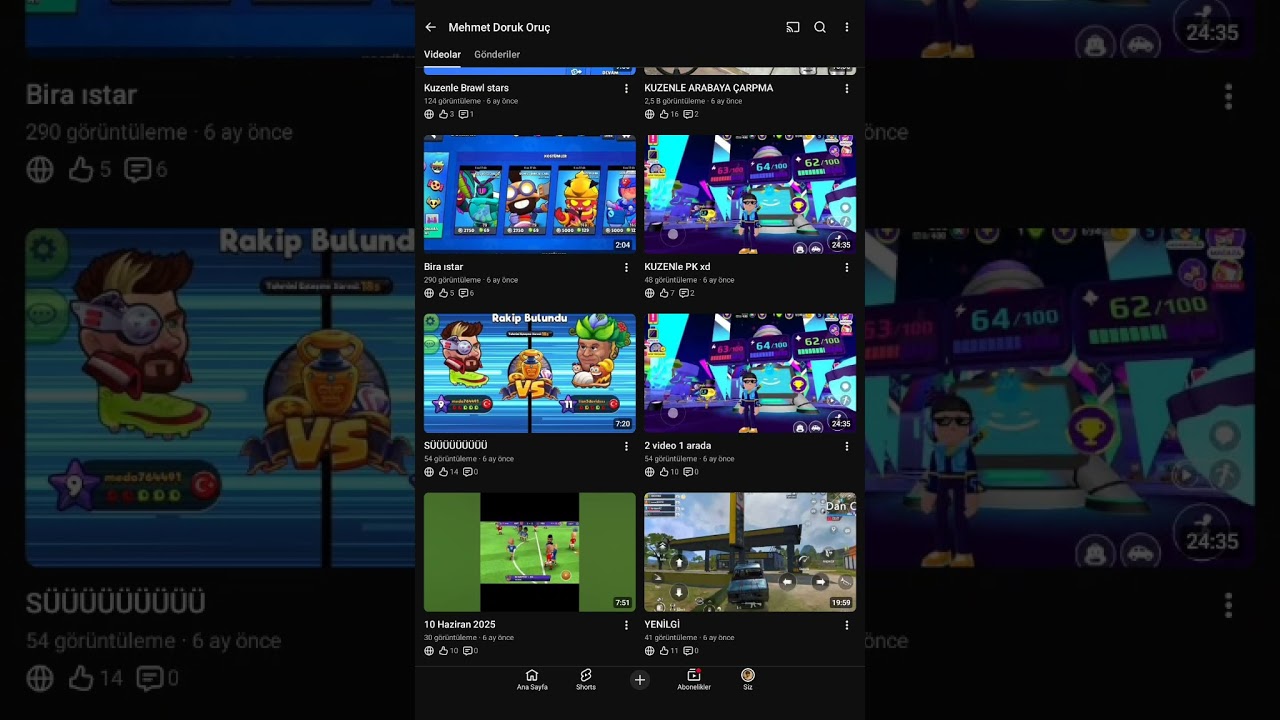This screenshot has height=720, width=1280.
Task: Switch to the Gönderiler tab
Action: 497,54
